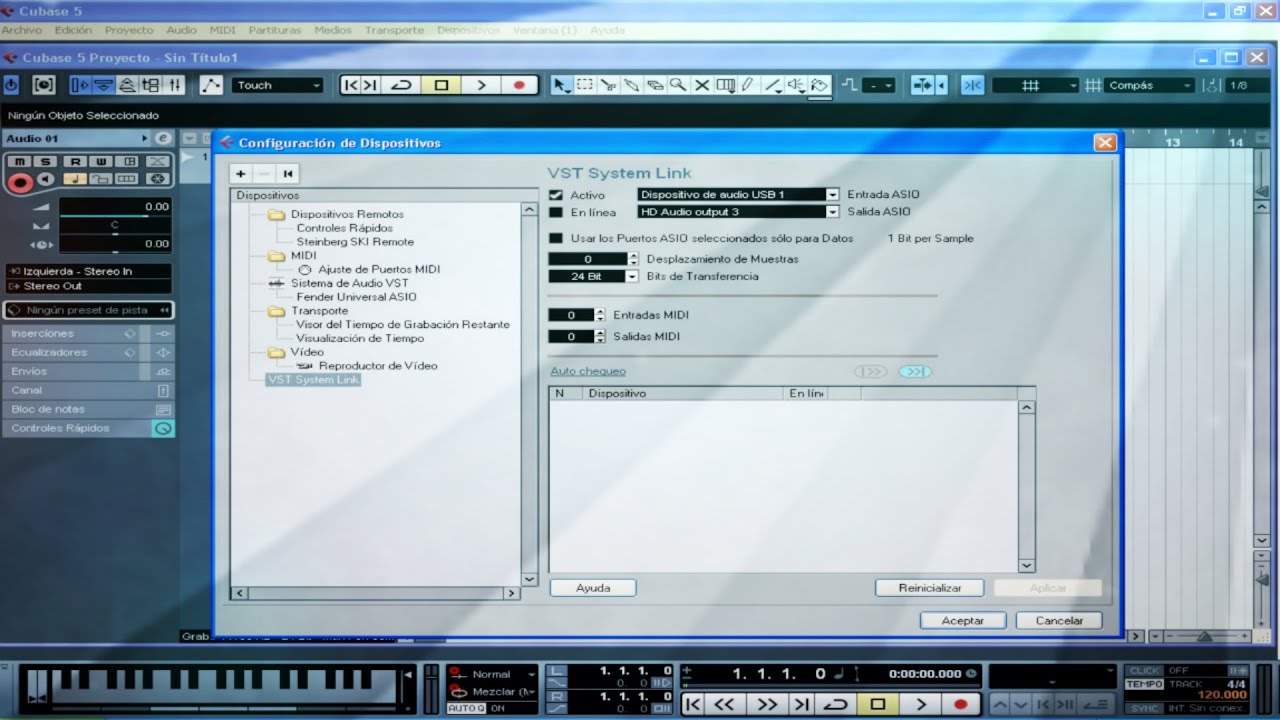Viewport: 1280px width, 720px height.
Task: Select the Line tool
Action: [773, 85]
